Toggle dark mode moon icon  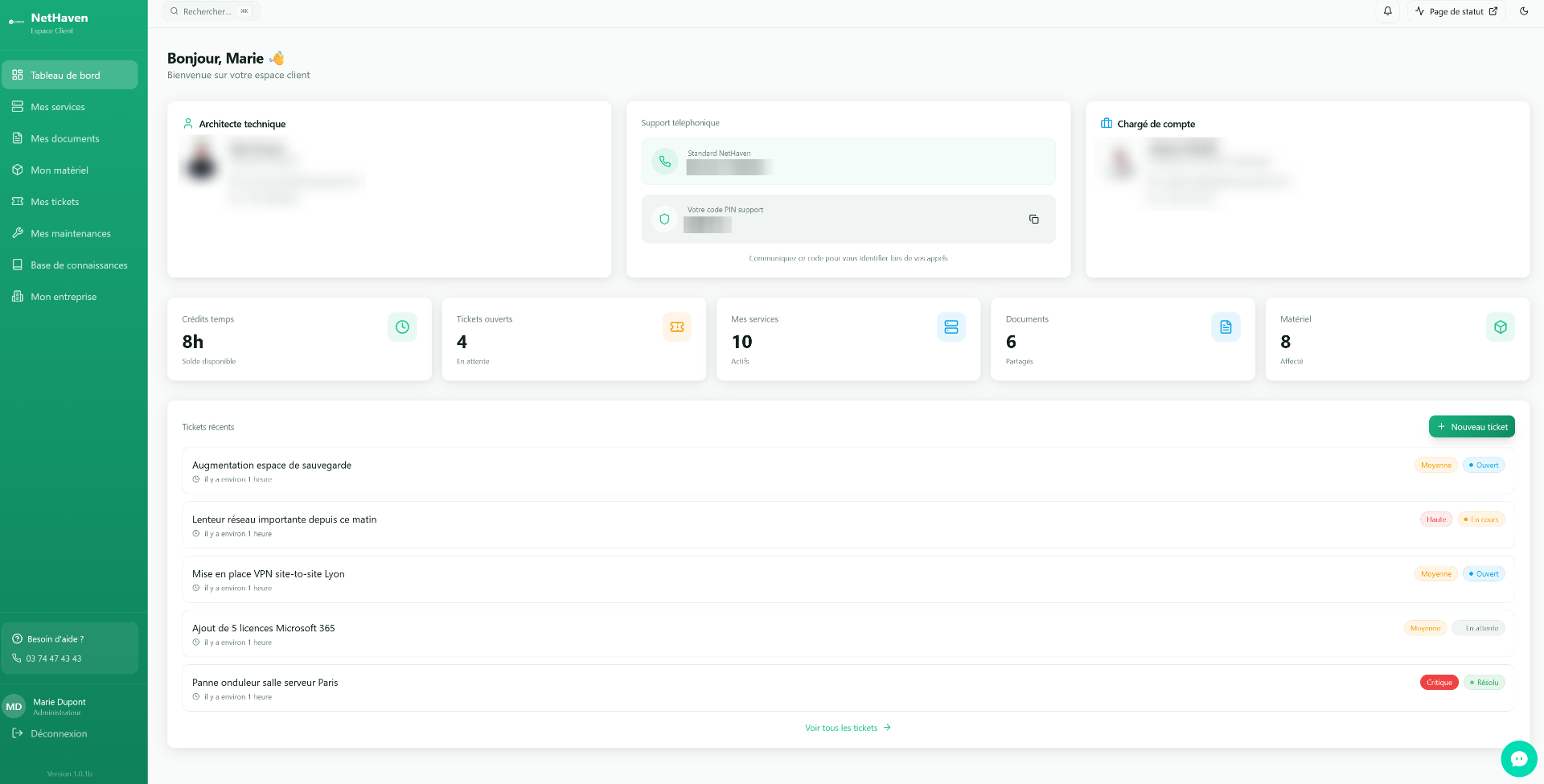pos(1524,11)
